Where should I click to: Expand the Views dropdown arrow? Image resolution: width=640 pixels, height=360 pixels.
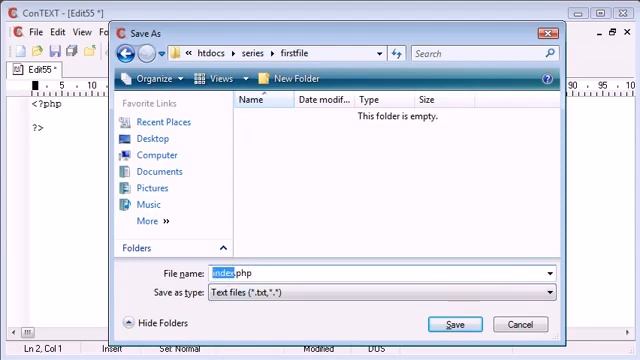[246, 78]
